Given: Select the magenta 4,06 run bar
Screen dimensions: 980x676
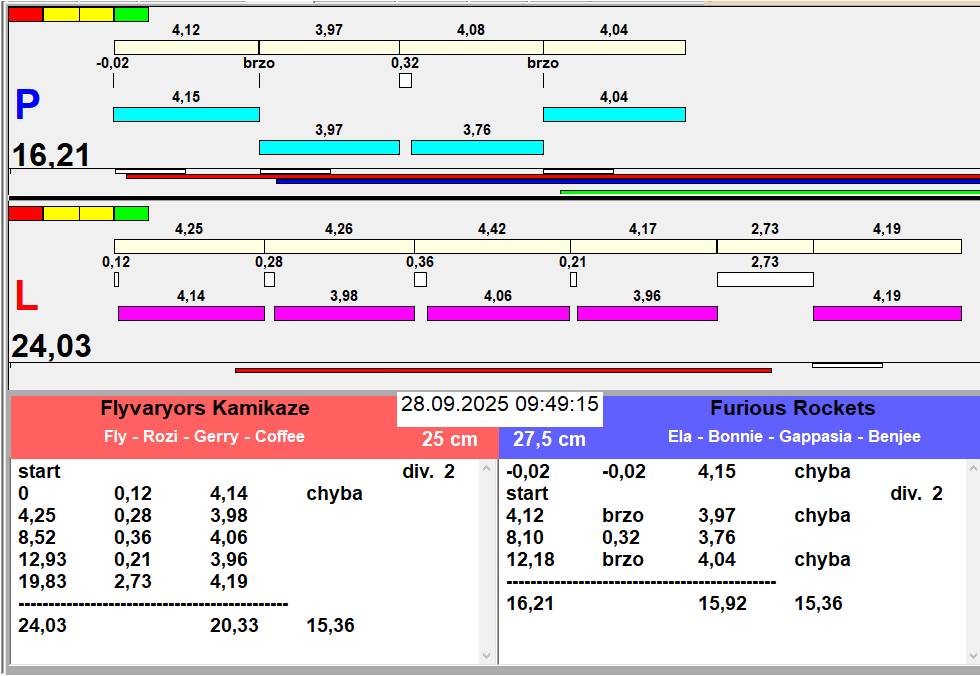Looking at the screenshot, I should tap(498, 314).
